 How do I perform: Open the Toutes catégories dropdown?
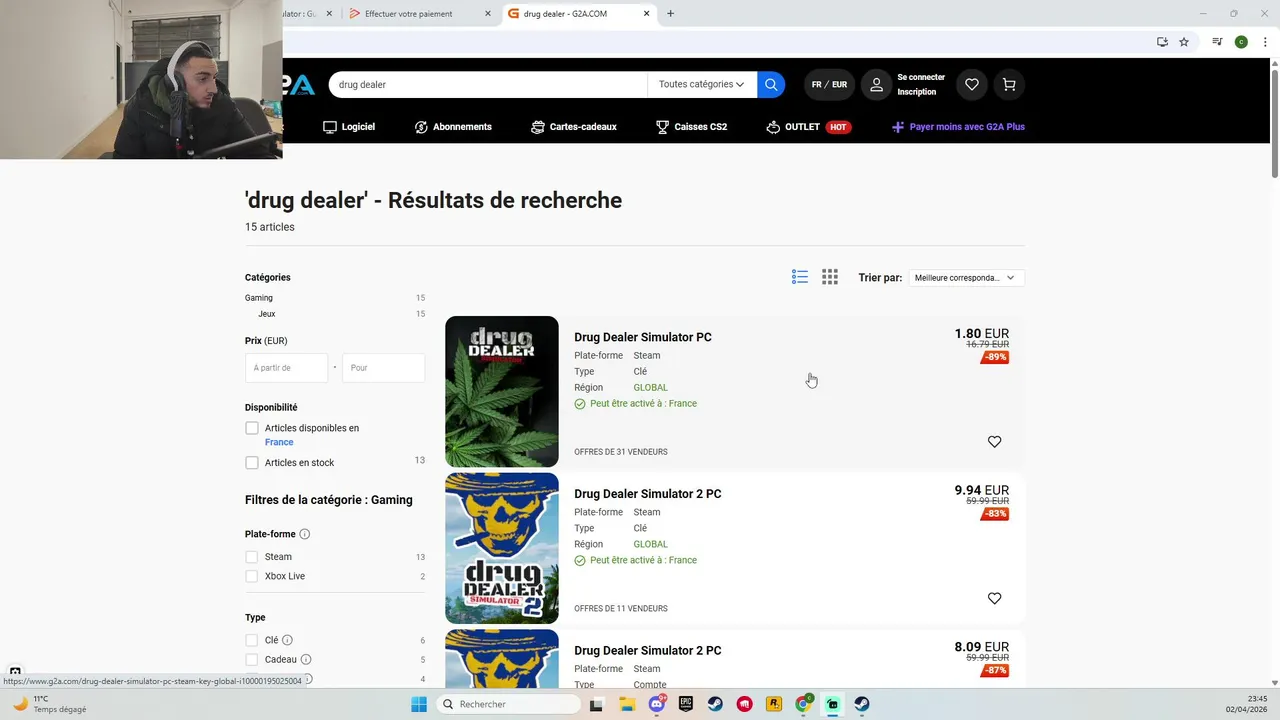[702, 85]
